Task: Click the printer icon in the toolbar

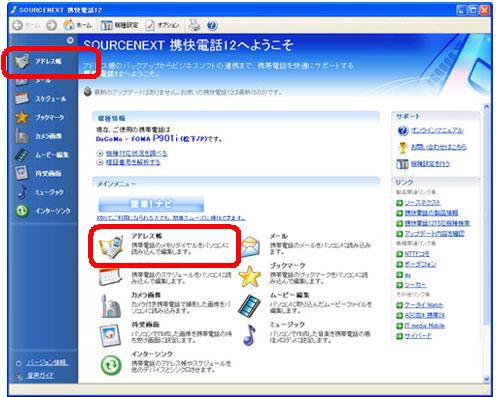Action: click(x=194, y=25)
